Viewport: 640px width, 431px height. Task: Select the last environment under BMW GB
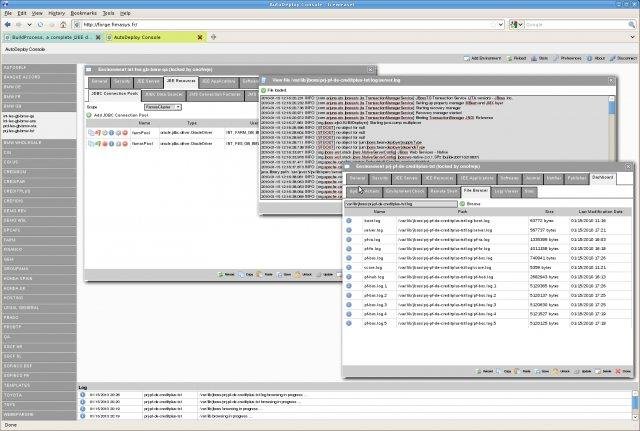[x=19, y=131]
